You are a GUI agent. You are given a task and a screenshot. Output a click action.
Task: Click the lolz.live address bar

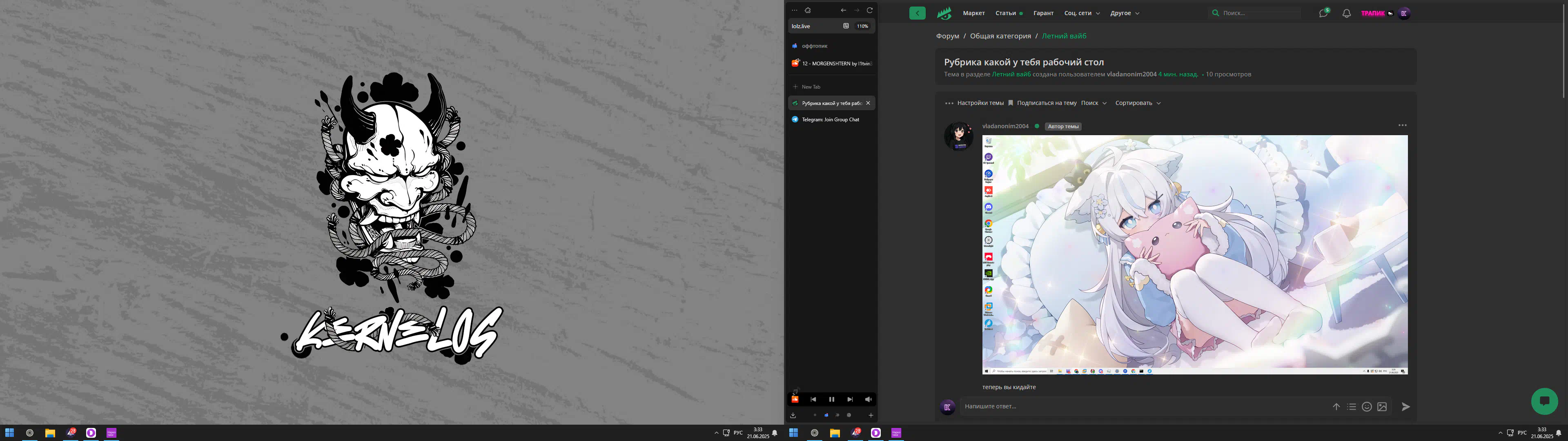tap(831, 26)
